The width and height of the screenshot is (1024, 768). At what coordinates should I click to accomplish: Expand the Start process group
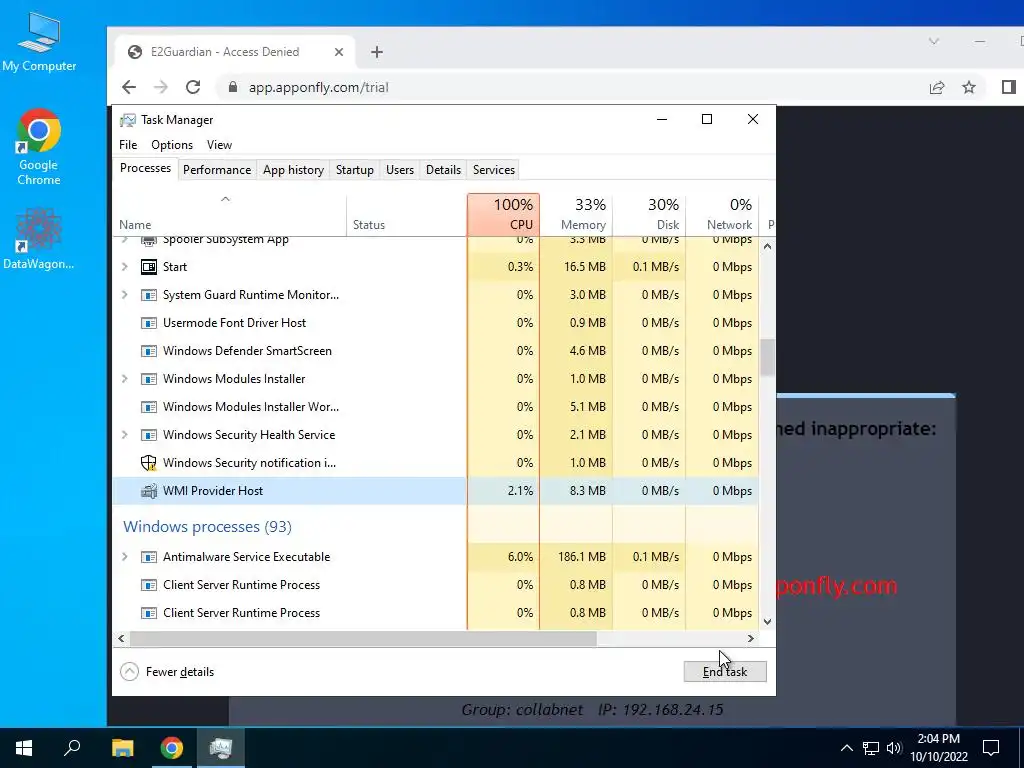click(125, 266)
